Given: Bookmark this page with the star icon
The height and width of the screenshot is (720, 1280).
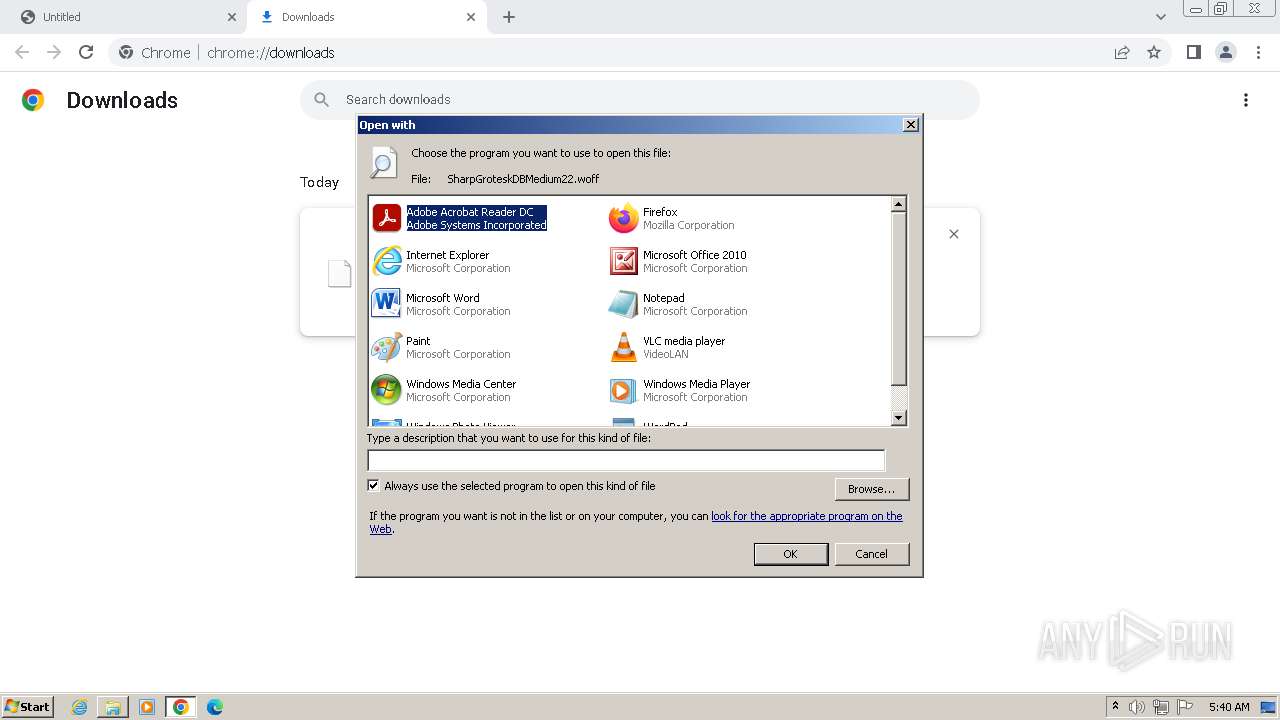Looking at the screenshot, I should click(1154, 52).
